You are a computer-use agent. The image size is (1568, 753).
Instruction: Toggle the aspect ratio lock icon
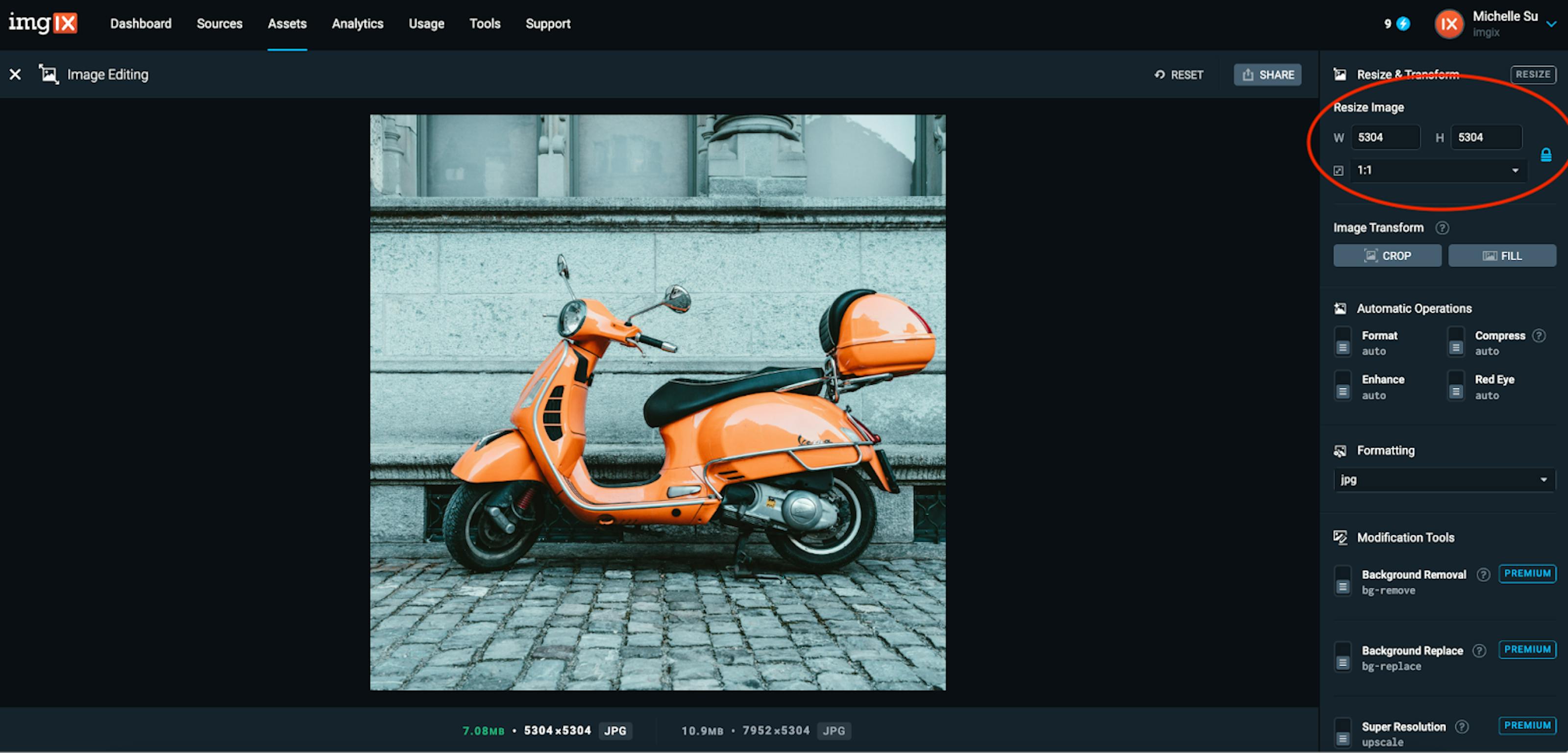click(1545, 155)
